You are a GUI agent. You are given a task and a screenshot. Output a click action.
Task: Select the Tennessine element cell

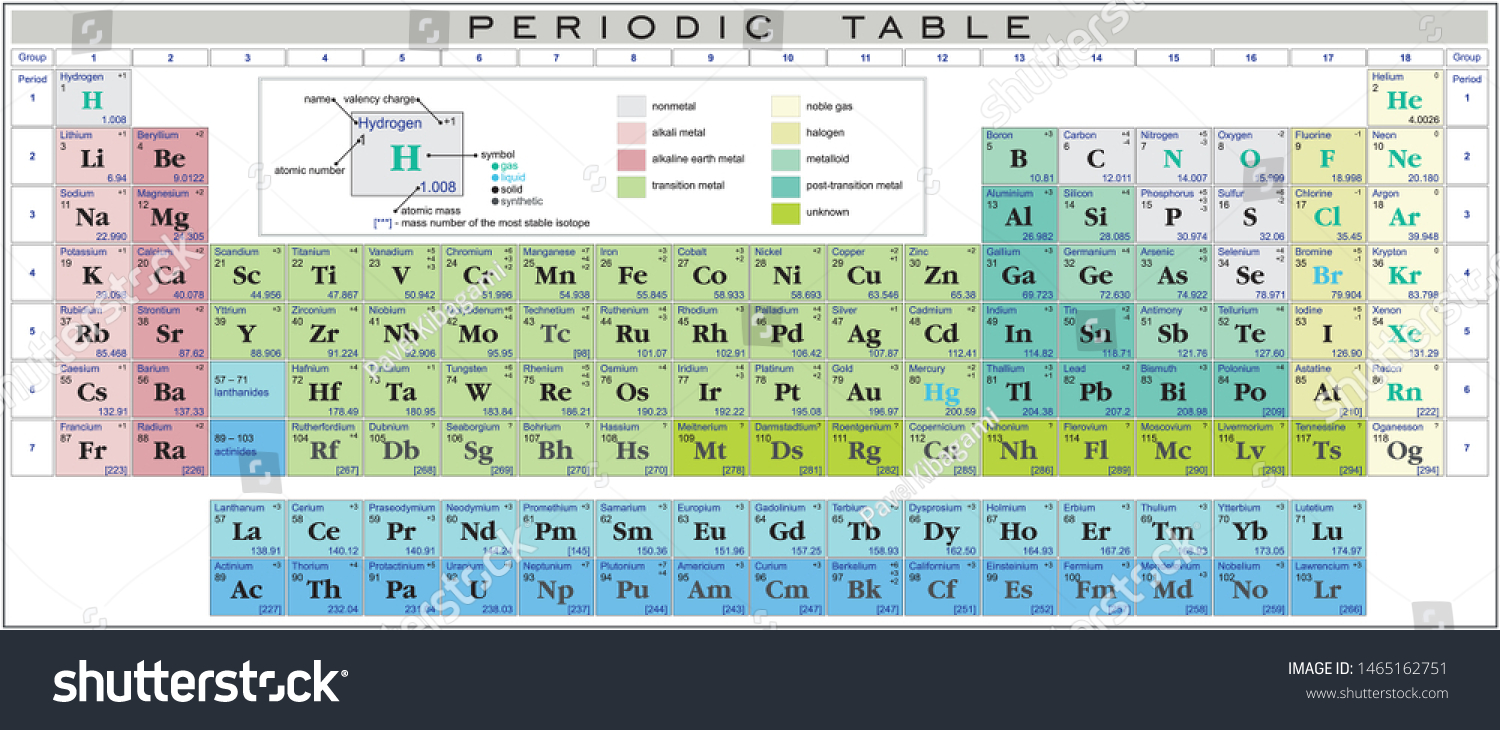pyautogui.click(x=1328, y=448)
